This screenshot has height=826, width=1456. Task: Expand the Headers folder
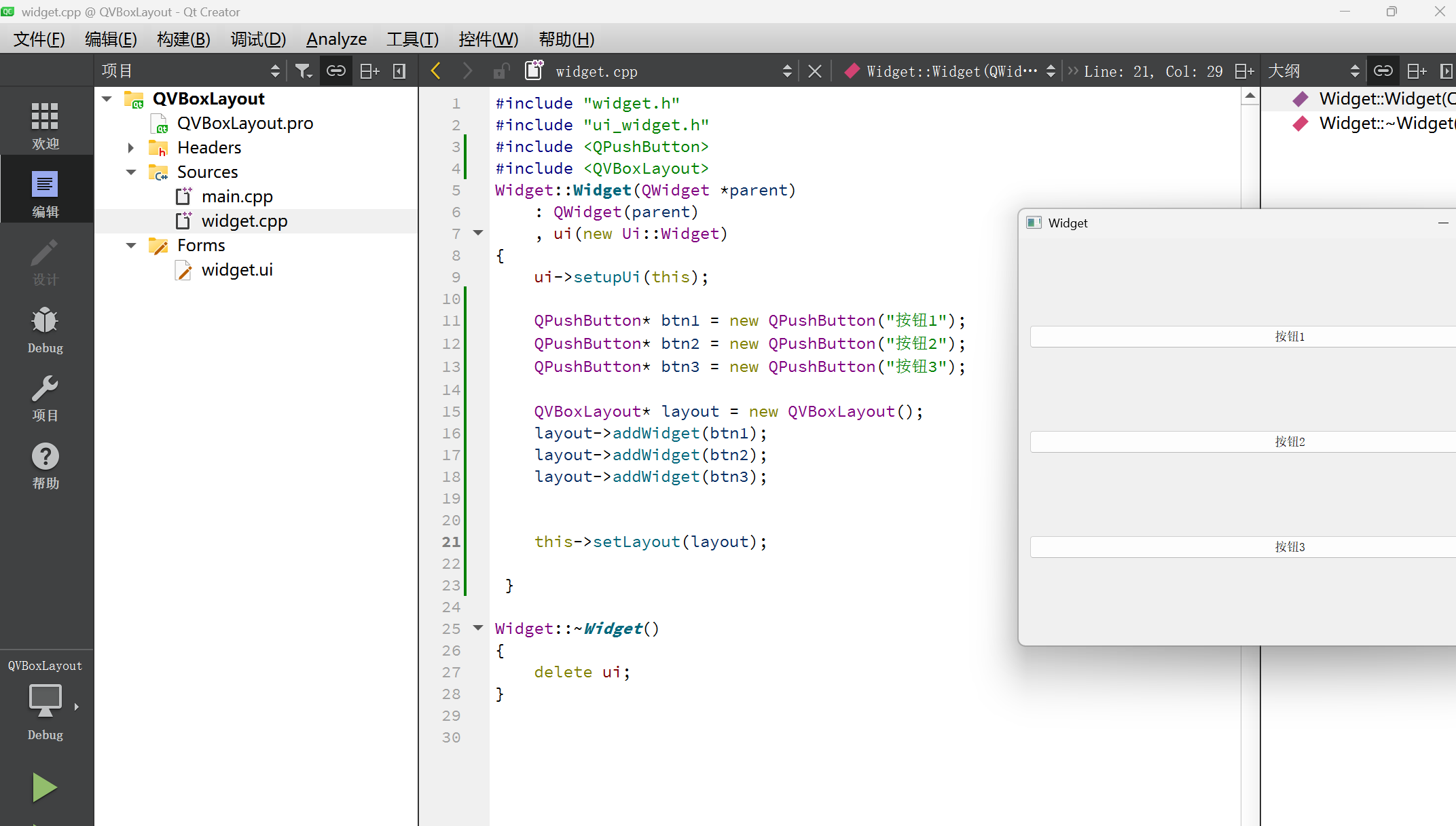pos(131,148)
